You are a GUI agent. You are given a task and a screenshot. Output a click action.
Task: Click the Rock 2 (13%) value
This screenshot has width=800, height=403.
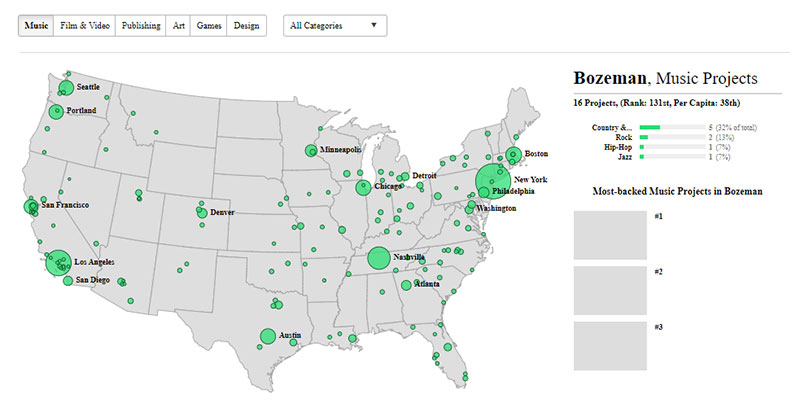(720, 137)
